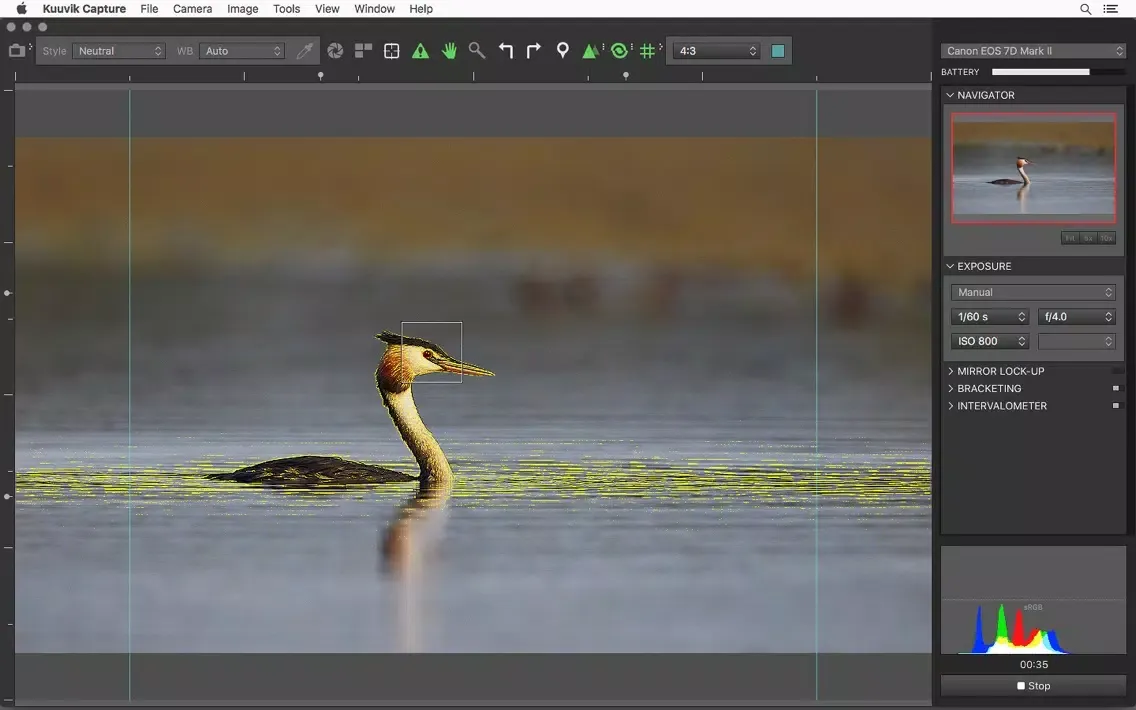This screenshot has height=710, width=1136.
Task: Click the focus point crosshair icon
Action: (x=392, y=51)
